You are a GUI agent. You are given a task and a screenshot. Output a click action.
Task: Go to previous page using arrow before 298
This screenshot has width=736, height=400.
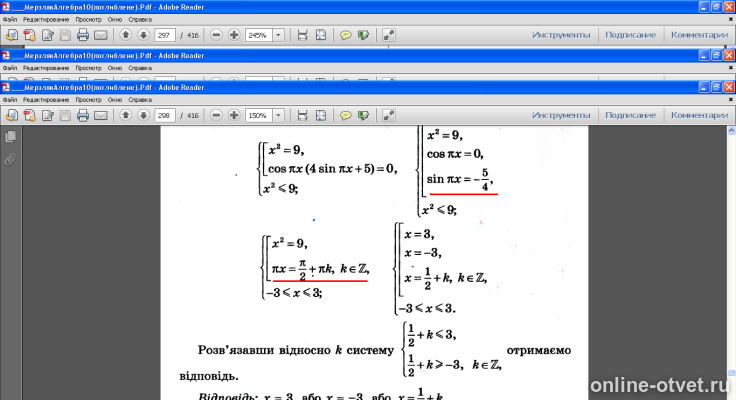point(125,115)
